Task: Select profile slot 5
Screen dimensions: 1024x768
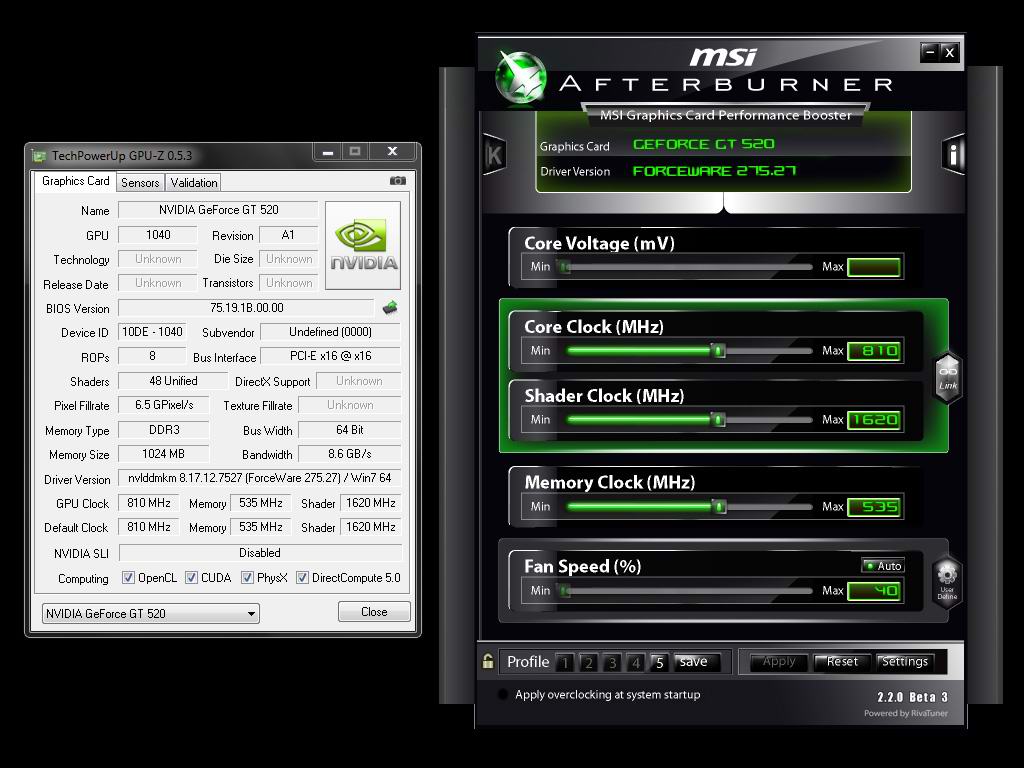Action: [659, 662]
